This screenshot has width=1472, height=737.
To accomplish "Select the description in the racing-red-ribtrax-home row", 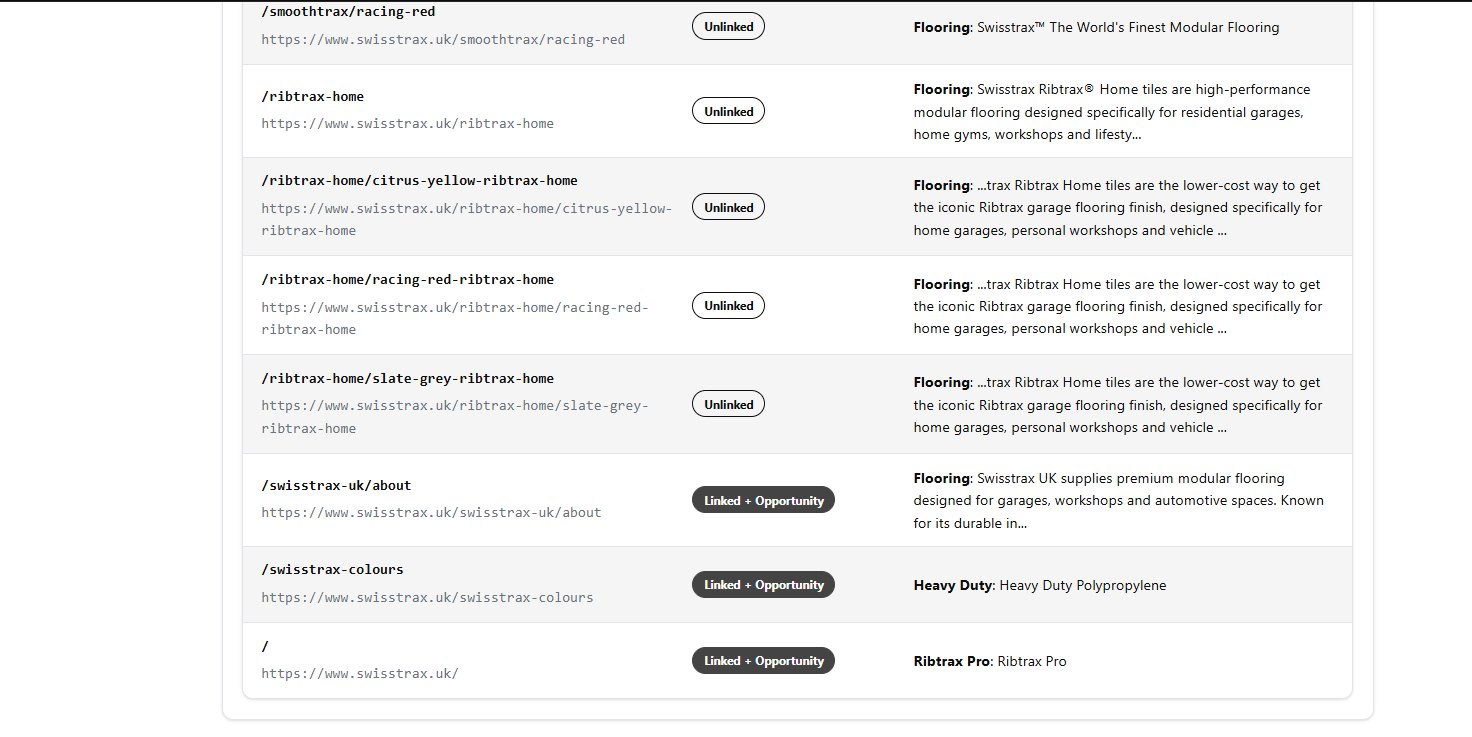I will (x=1118, y=306).
